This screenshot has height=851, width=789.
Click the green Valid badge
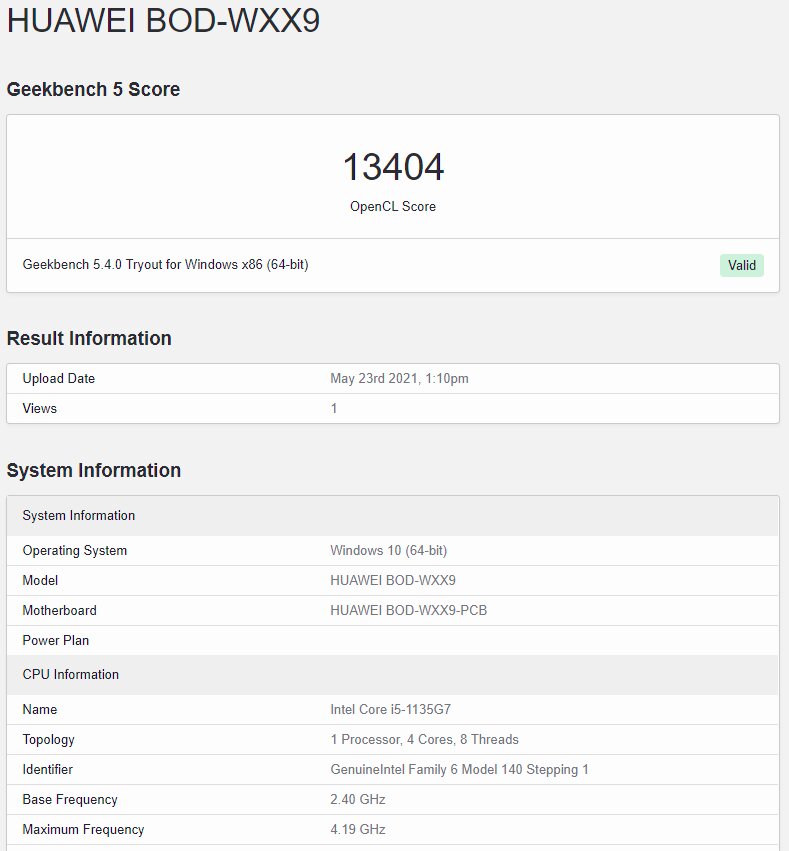pos(742,265)
